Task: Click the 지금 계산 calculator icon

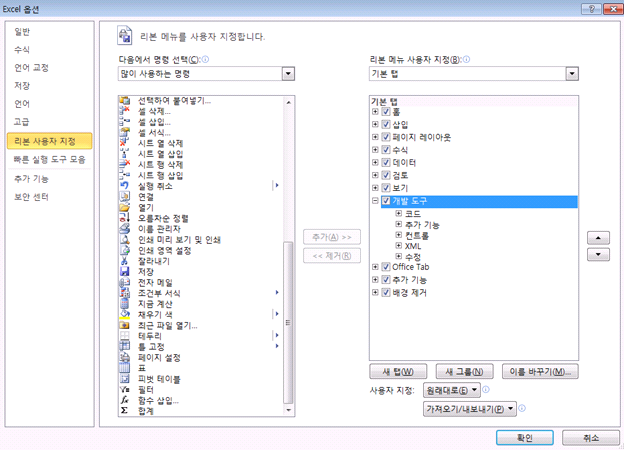Action: 125,304
